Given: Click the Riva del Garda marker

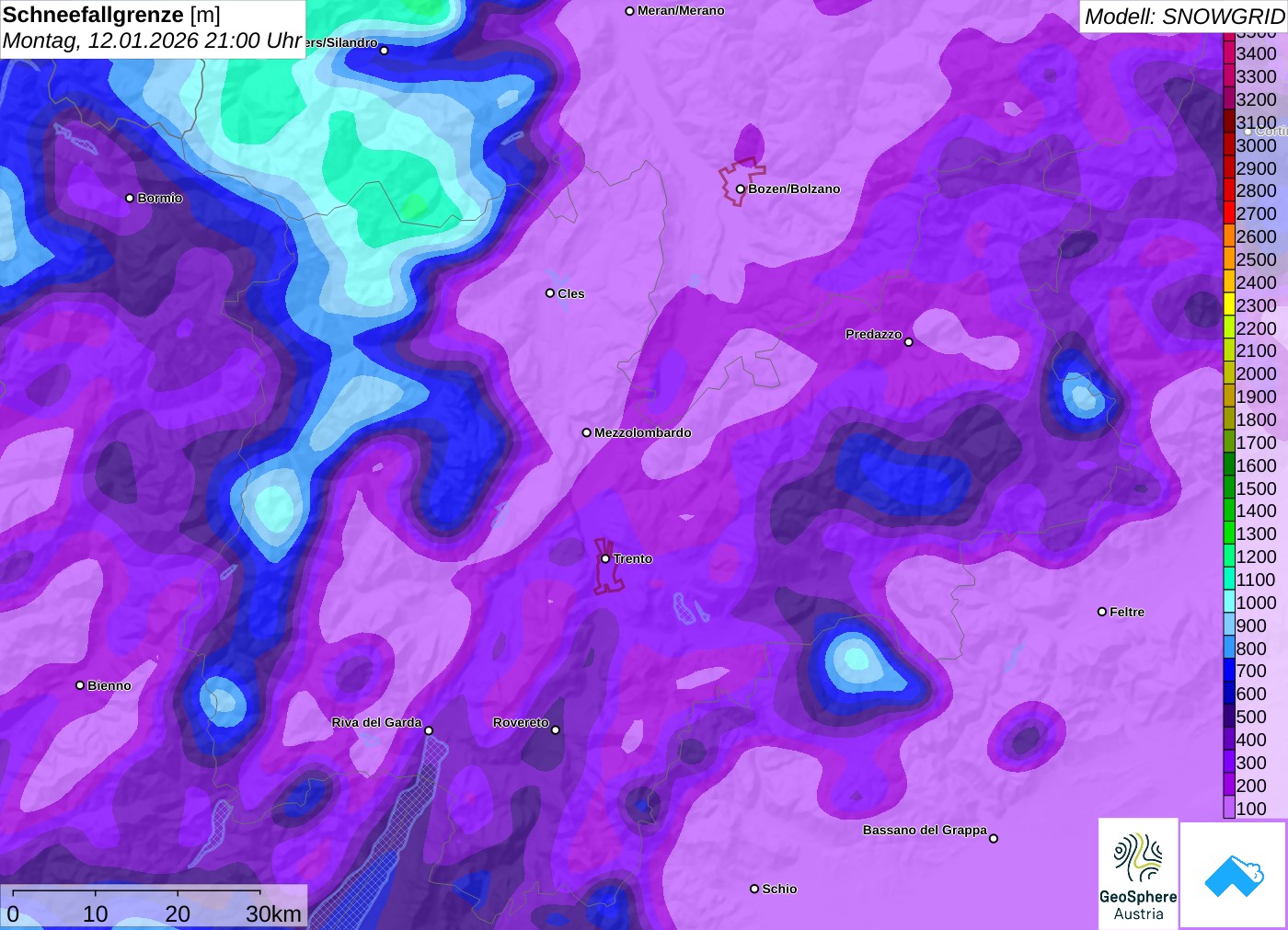Looking at the screenshot, I should click(429, 730).
